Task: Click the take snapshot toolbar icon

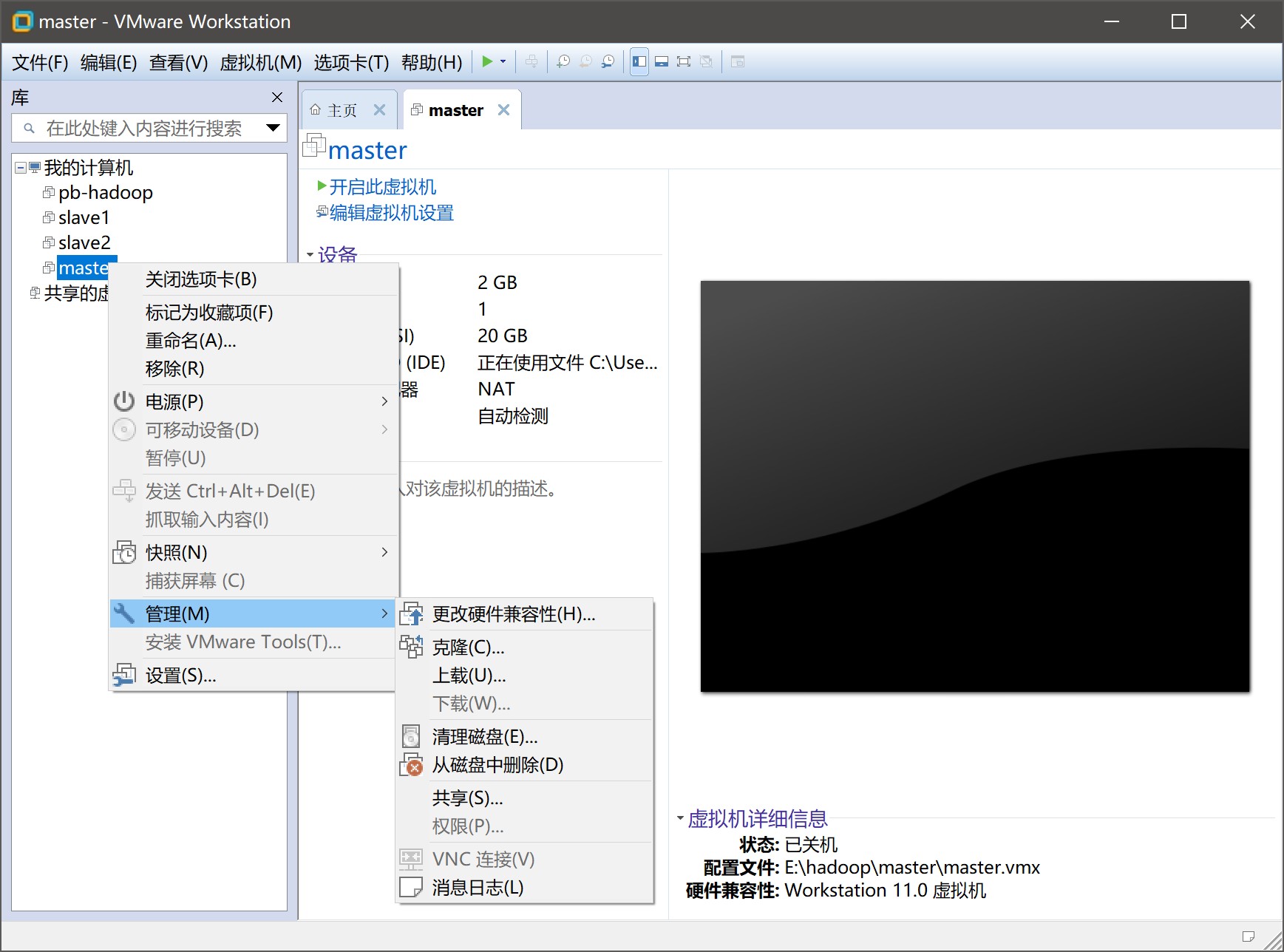Action: click(563, 62)
